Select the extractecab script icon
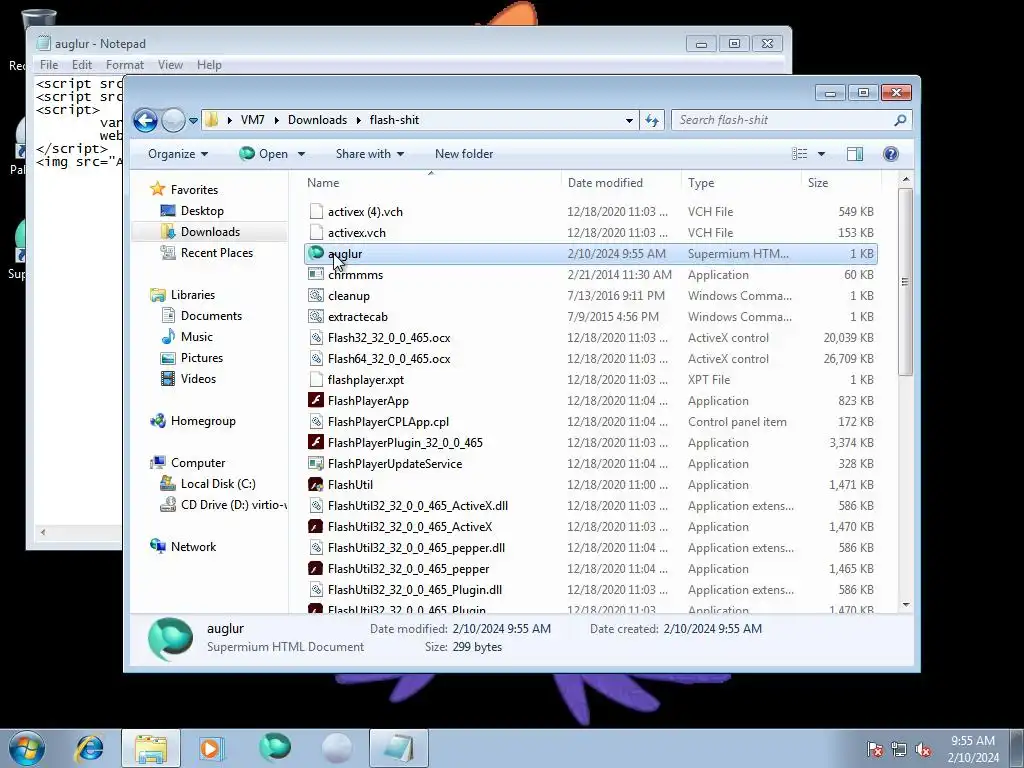 316,316
